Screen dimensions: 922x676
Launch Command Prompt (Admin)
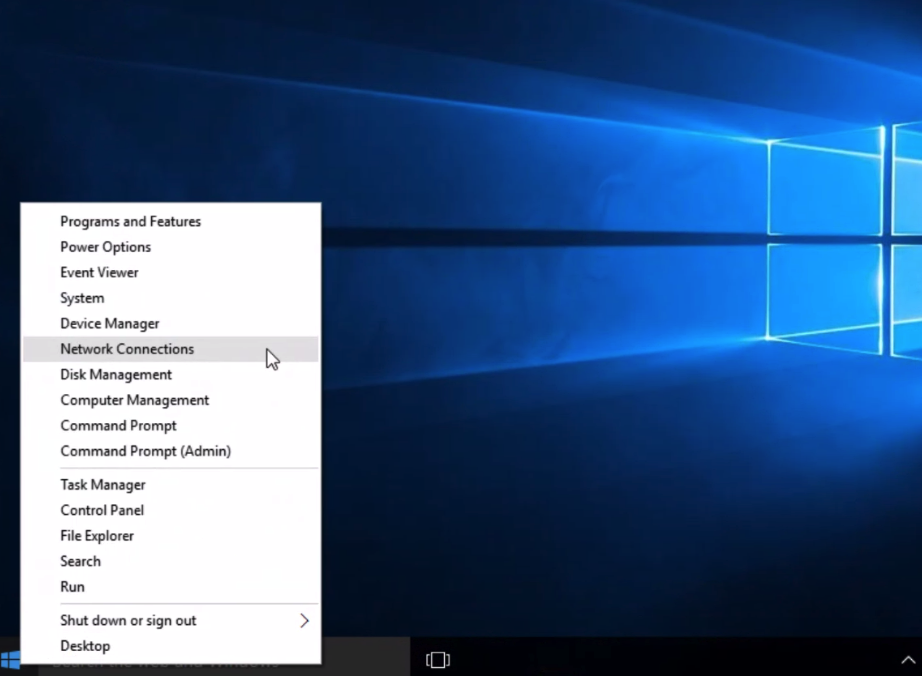tap(171, 451)
